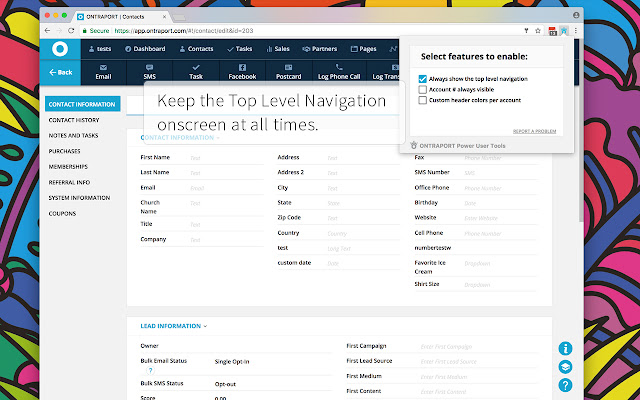Open Contacts in top navigation
The image size is (640, 400).
196,49
